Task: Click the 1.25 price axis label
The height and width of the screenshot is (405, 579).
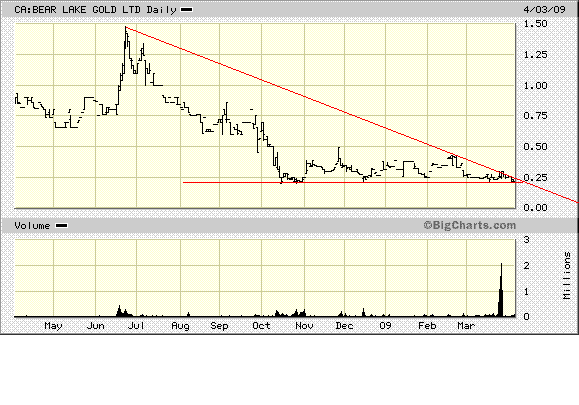Action: [535, 55]
